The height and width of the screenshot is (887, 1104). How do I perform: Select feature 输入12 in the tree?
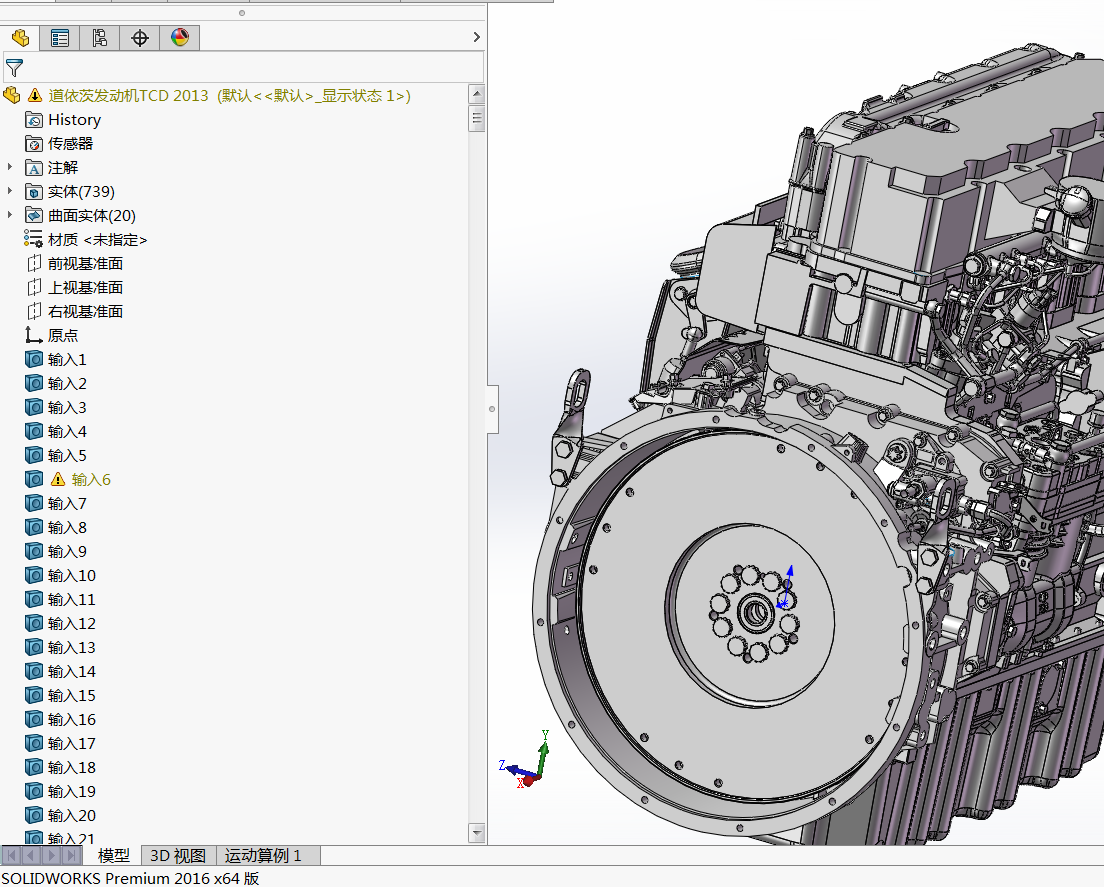[72, 623]
